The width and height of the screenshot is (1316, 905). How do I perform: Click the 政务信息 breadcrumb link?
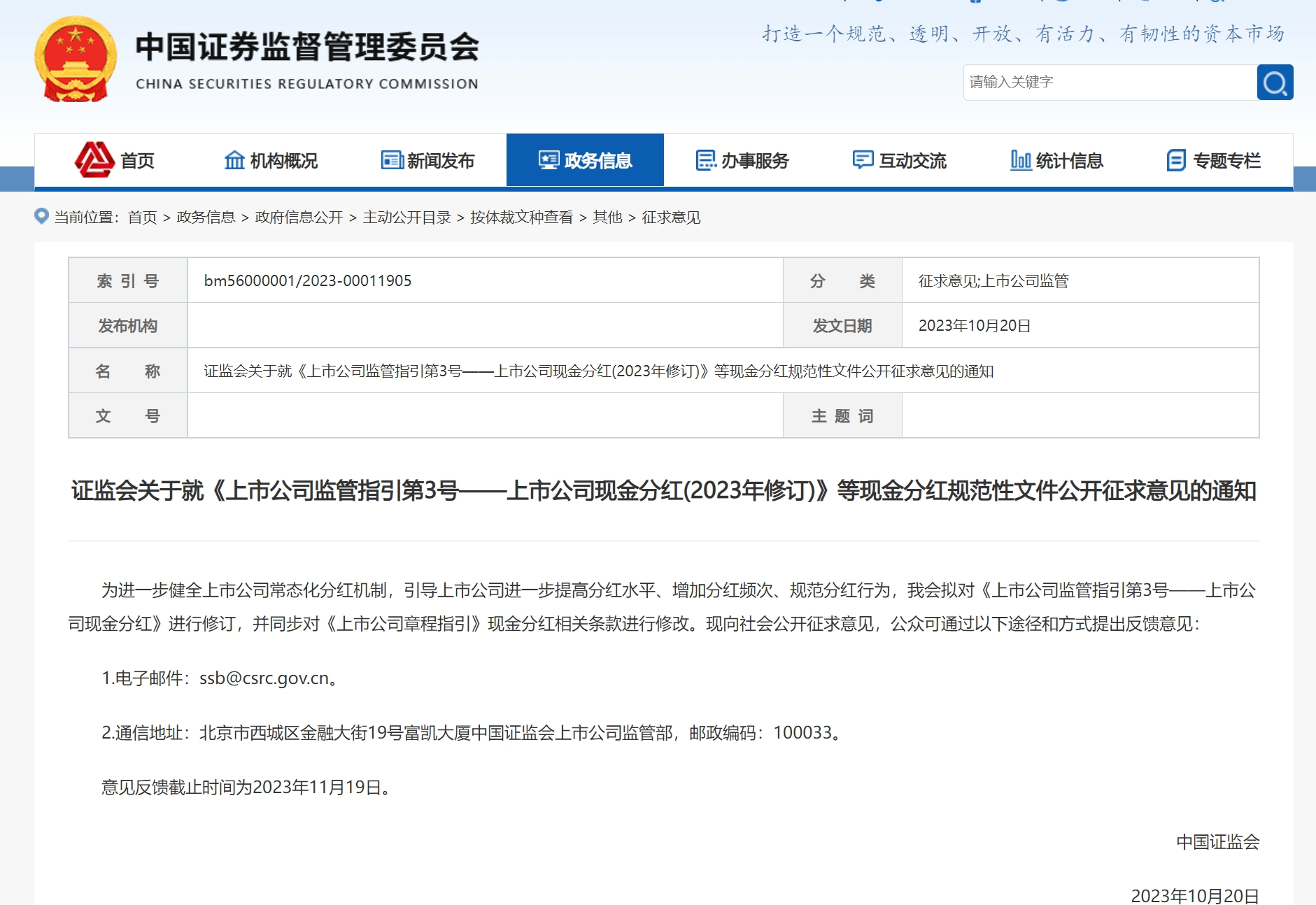[x=206, y=218]
